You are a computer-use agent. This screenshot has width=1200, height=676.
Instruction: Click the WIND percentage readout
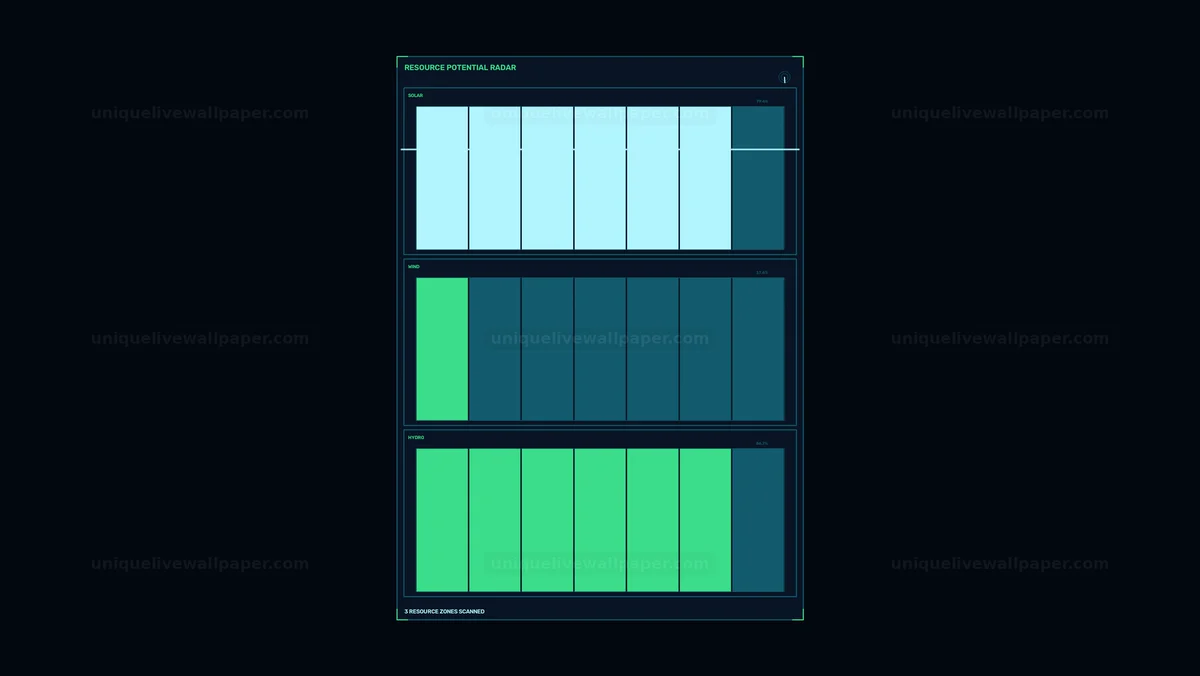(762, 272)
